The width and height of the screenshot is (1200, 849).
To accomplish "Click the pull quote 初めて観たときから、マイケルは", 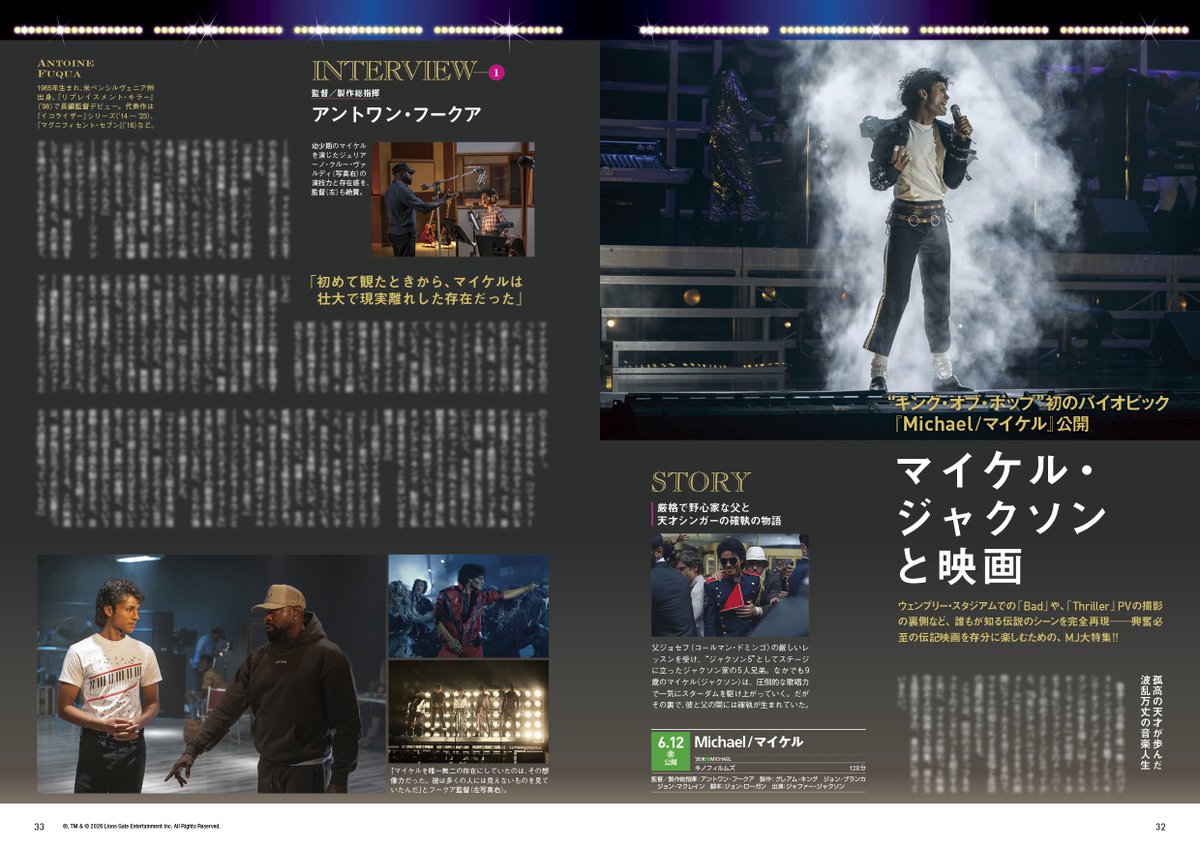I will (416, 290).
